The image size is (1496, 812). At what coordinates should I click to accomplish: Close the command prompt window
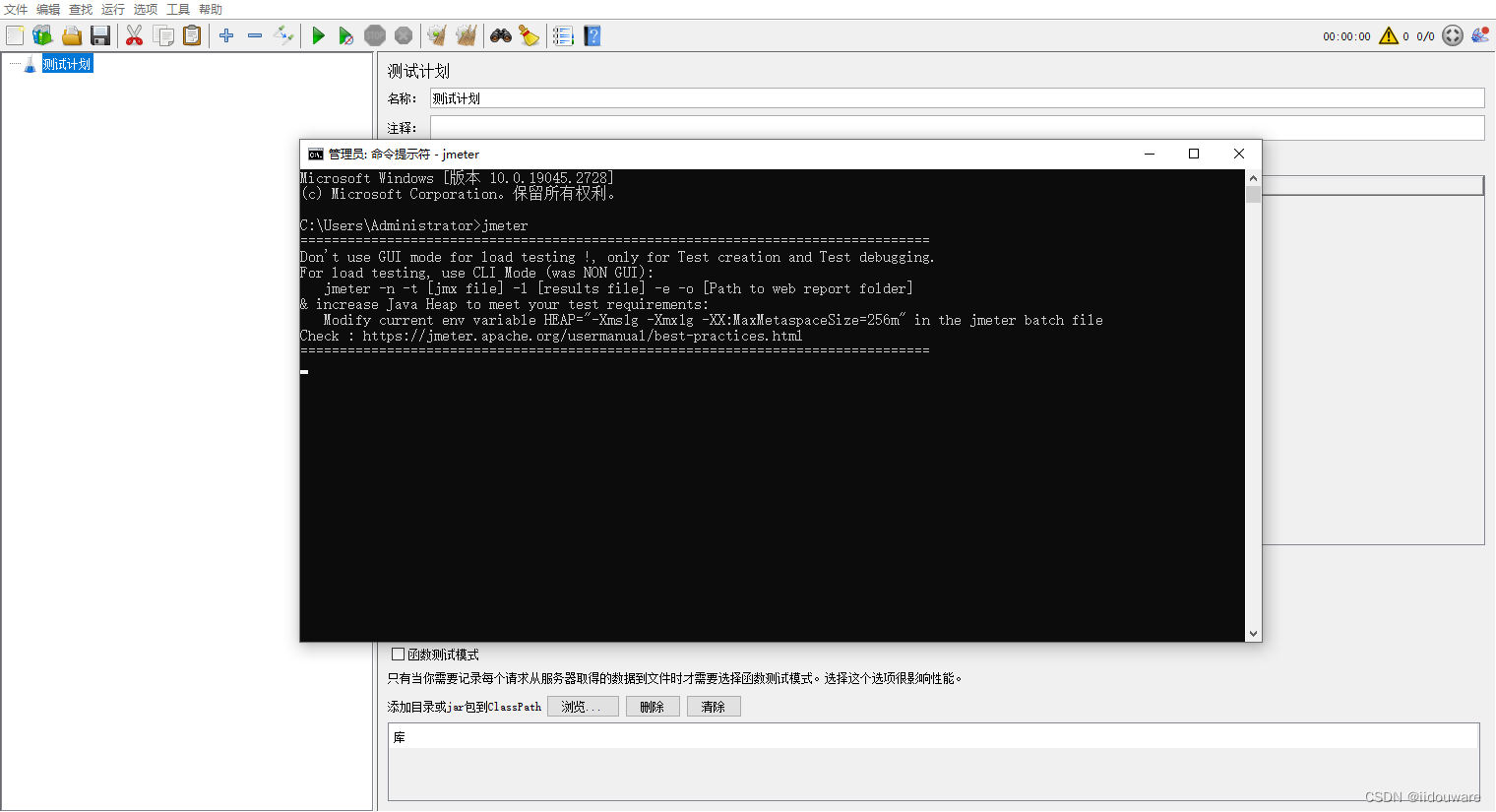tap(1239, 154)
